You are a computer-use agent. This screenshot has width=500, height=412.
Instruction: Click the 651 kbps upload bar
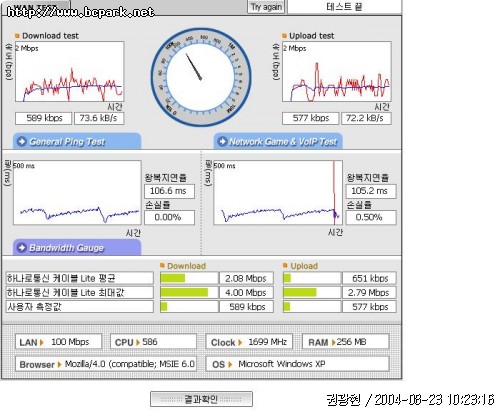point(312,278)
